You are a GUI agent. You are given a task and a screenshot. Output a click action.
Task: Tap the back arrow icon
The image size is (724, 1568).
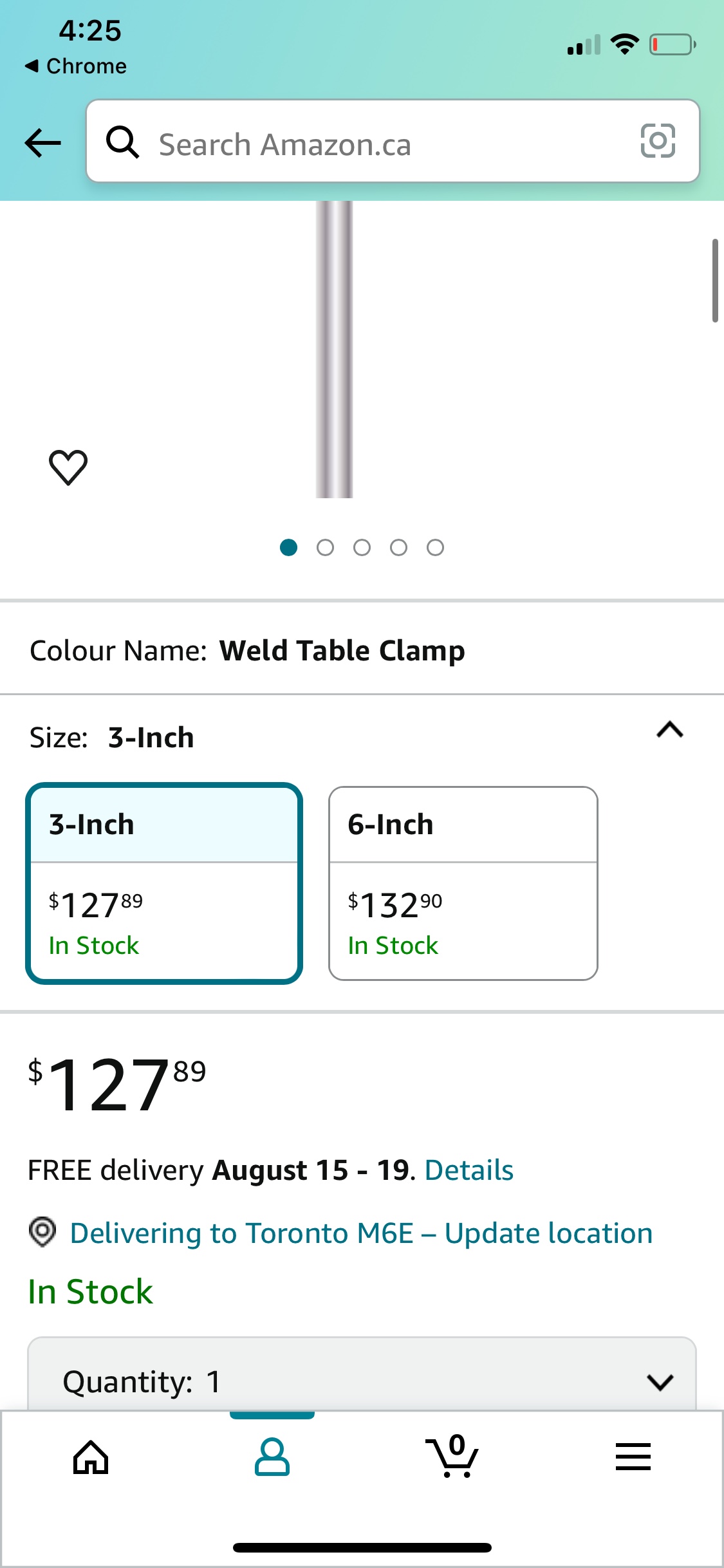(42, 142)
